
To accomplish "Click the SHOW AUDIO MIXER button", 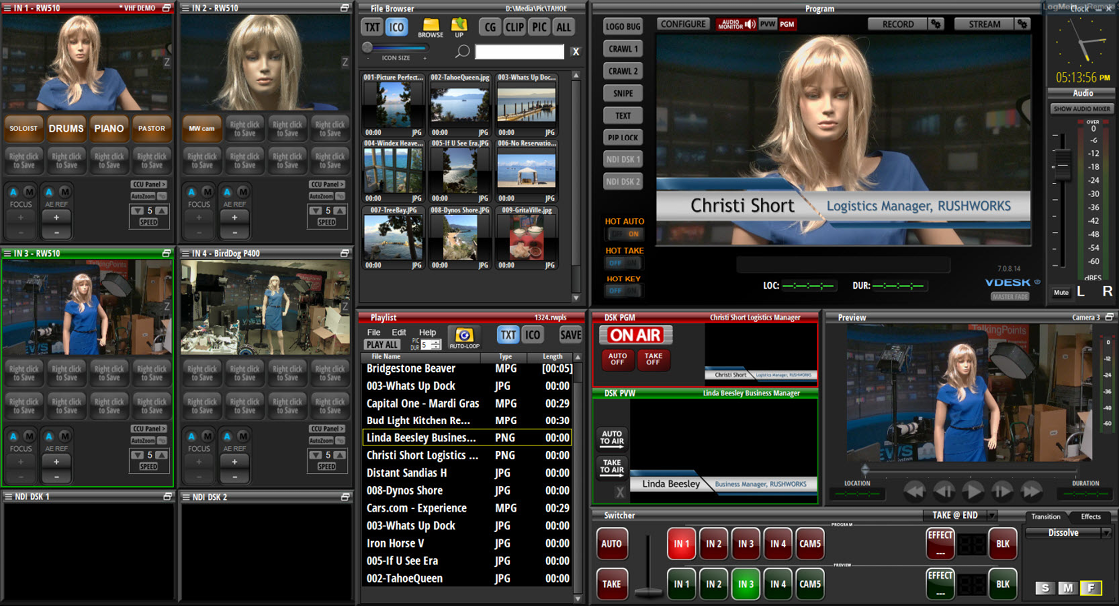I will (1081, 108).
